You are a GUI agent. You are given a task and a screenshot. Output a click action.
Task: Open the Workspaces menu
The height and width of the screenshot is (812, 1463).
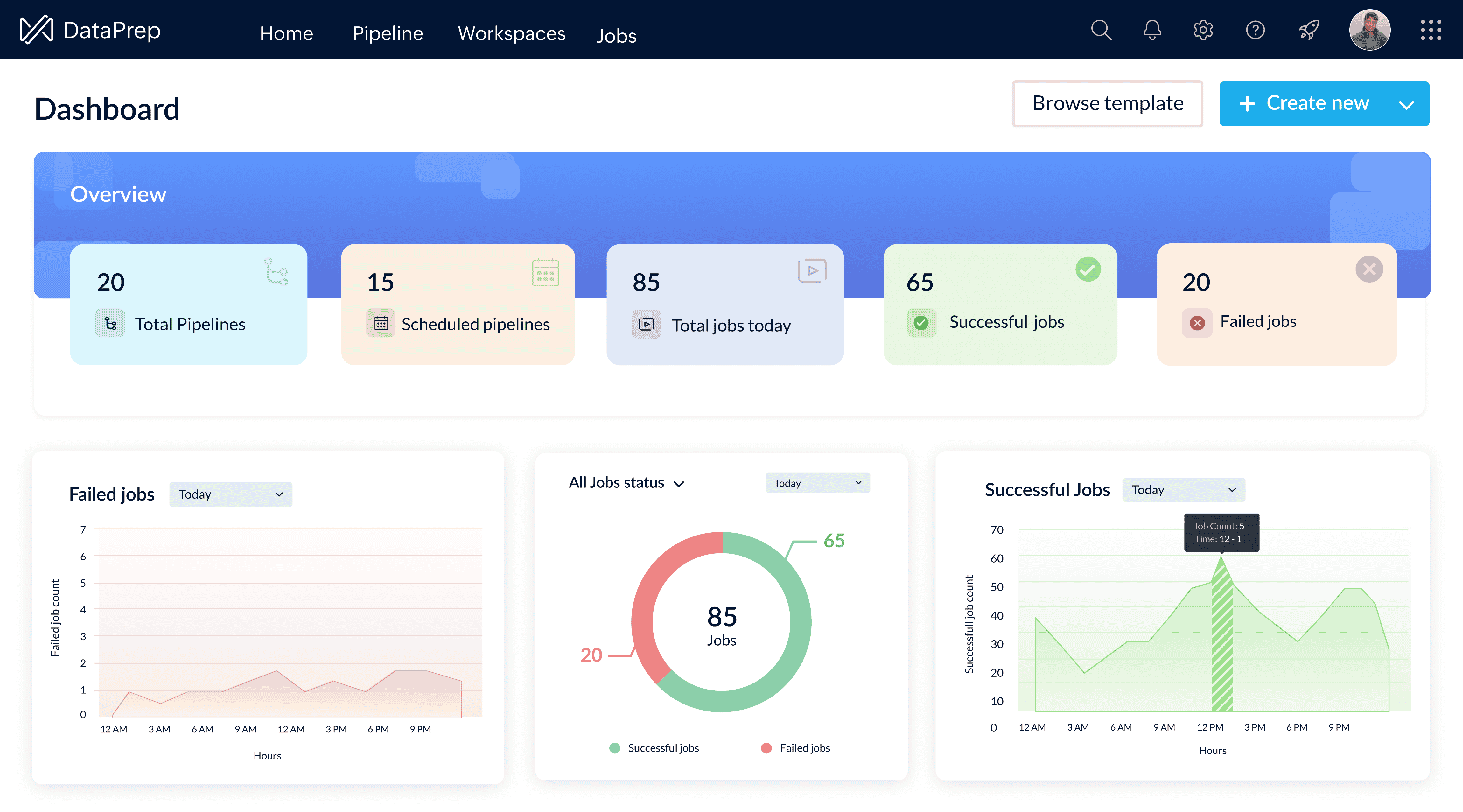pos(512,33)
